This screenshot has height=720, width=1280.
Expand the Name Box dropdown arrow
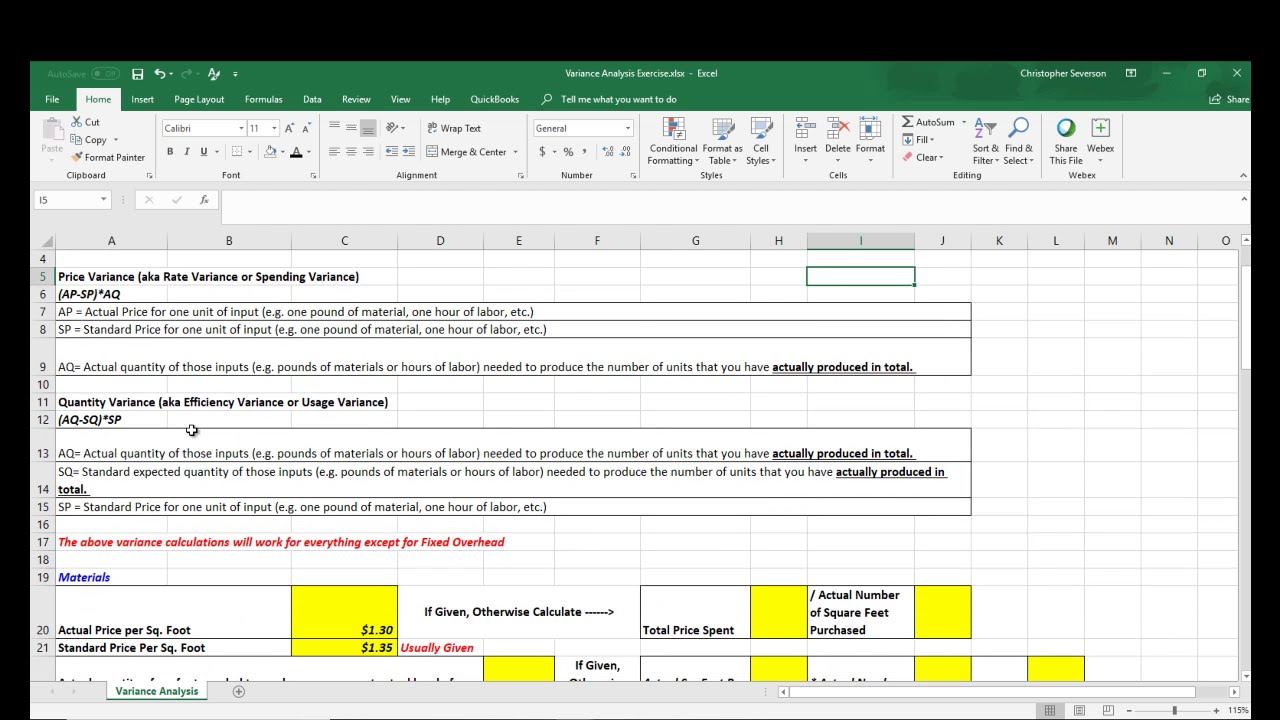103,200
